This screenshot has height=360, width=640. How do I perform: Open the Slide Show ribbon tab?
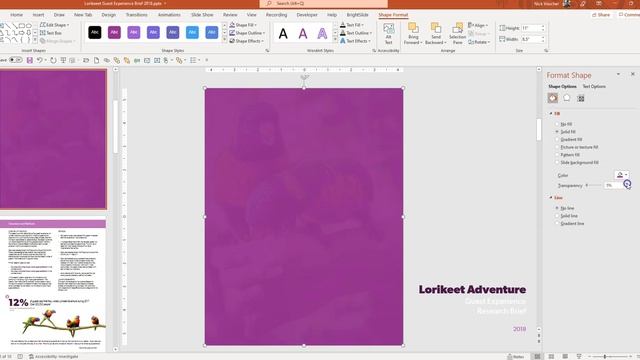pyautogui.click(x=202, y=15)
